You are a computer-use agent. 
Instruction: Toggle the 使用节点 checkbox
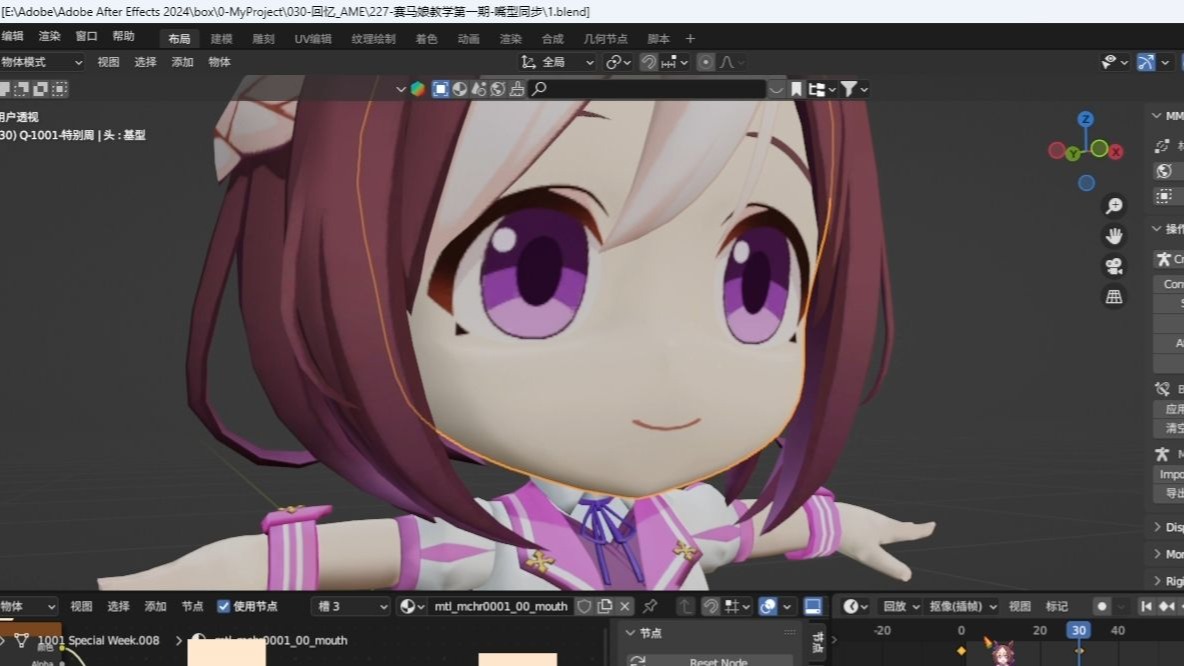tap(224, 606)
